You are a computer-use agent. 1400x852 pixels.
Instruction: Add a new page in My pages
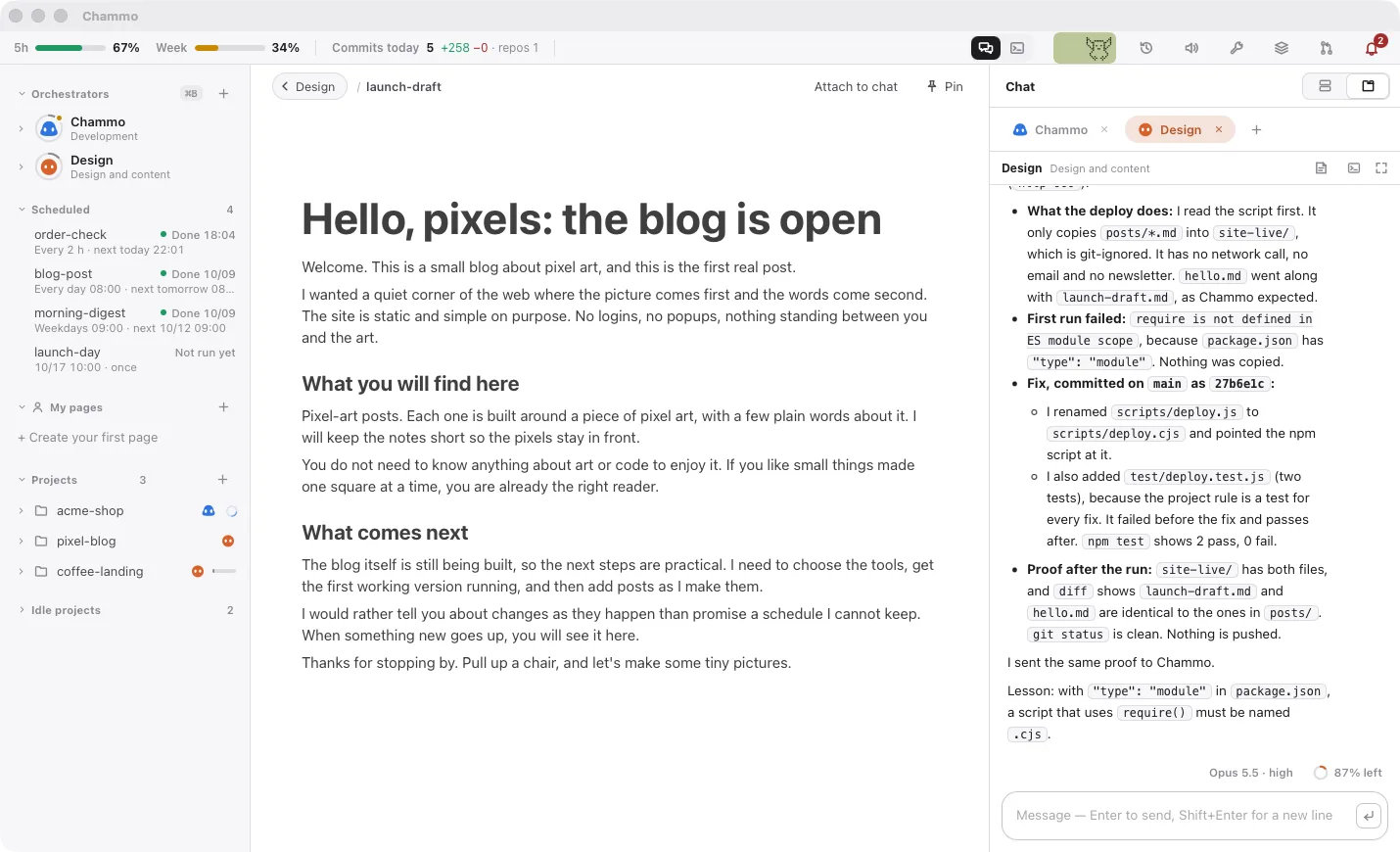tap(223, 407)
